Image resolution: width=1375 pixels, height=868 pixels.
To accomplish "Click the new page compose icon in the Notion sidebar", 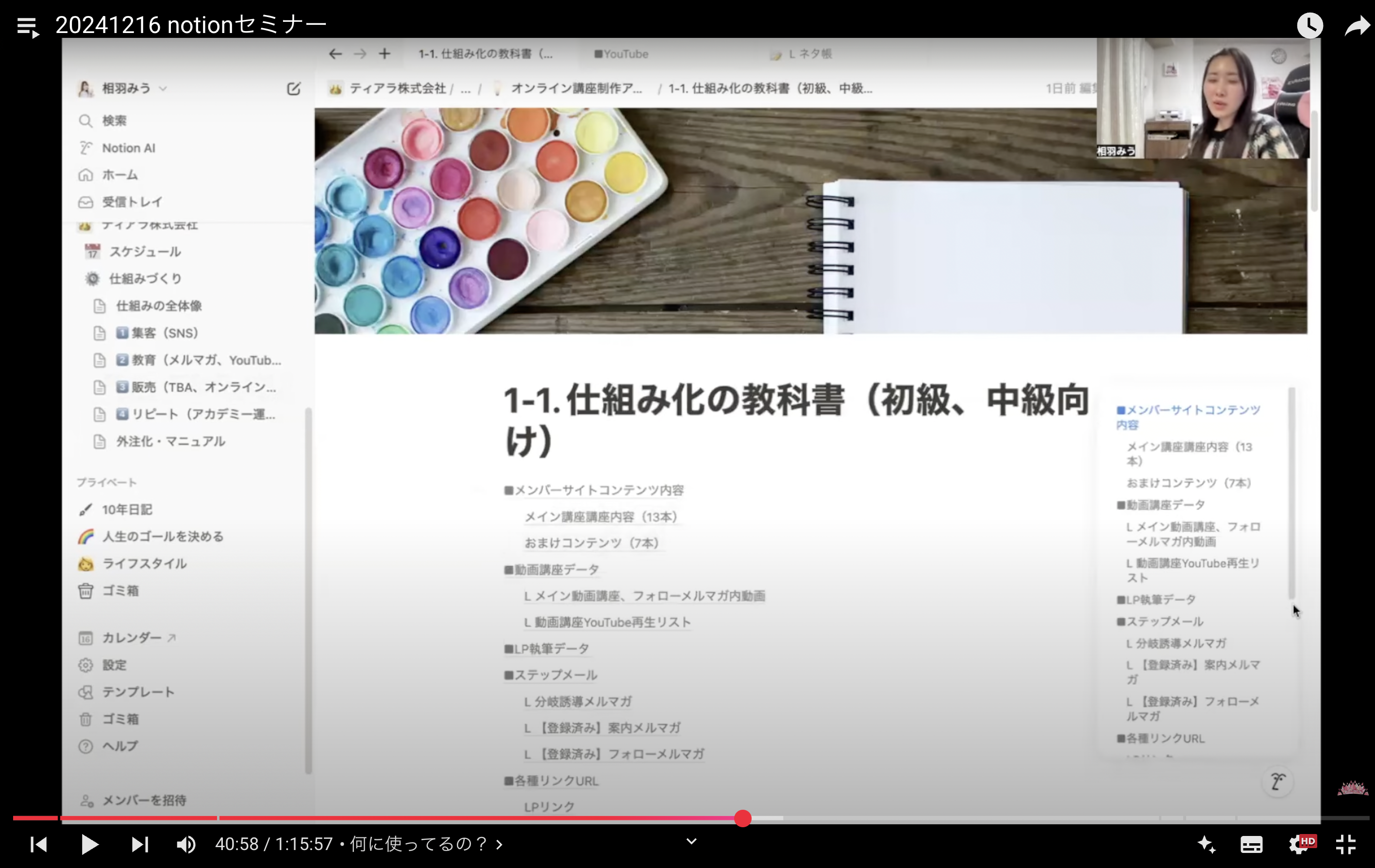I will tap(294, 88).
